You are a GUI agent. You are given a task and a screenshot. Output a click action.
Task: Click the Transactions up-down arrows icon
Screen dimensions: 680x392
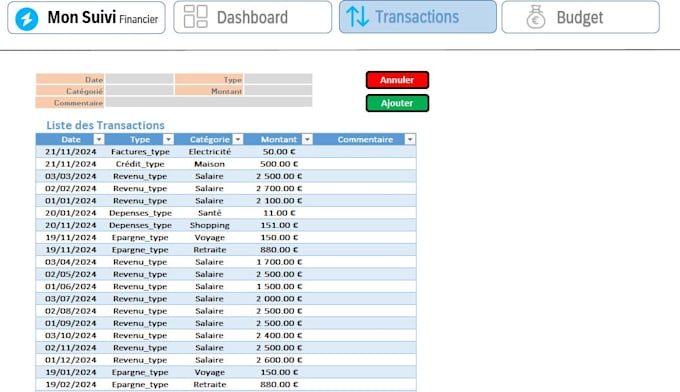pyautogui.click(x=358, y=16)
